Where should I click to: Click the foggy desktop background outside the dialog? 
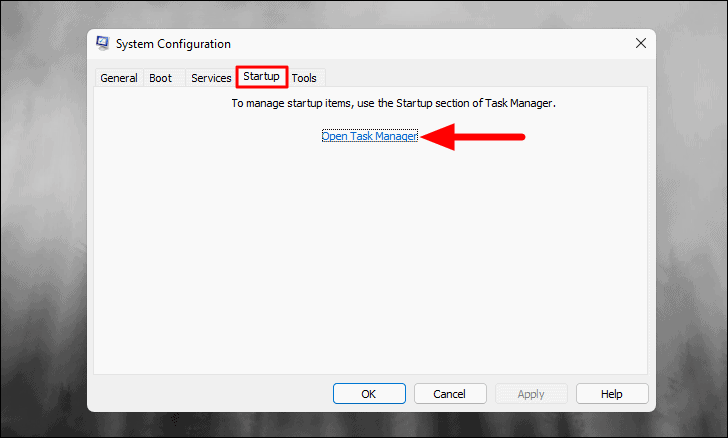44,232
